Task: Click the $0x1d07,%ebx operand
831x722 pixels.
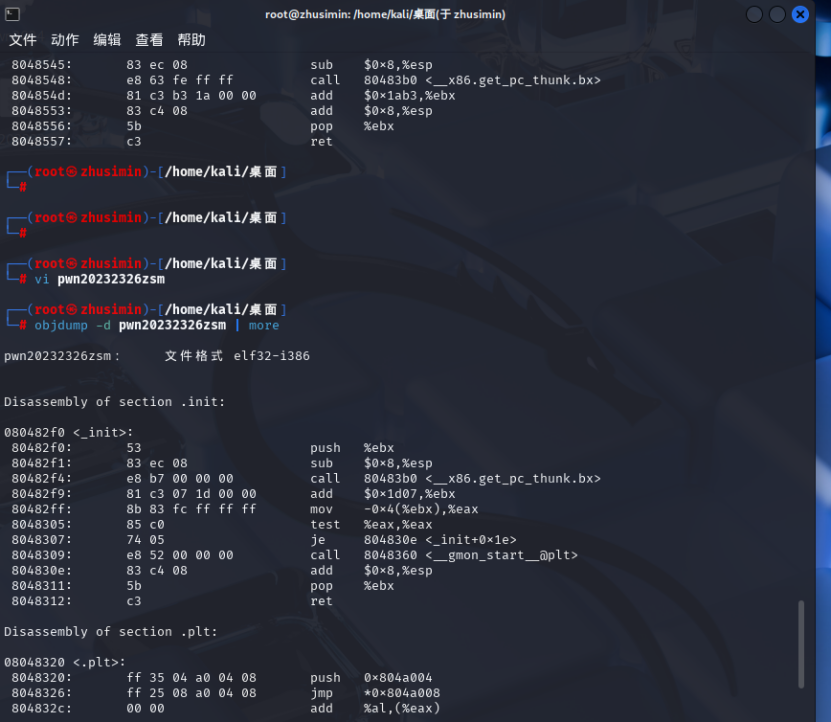Action: click(x=409, y=494)
